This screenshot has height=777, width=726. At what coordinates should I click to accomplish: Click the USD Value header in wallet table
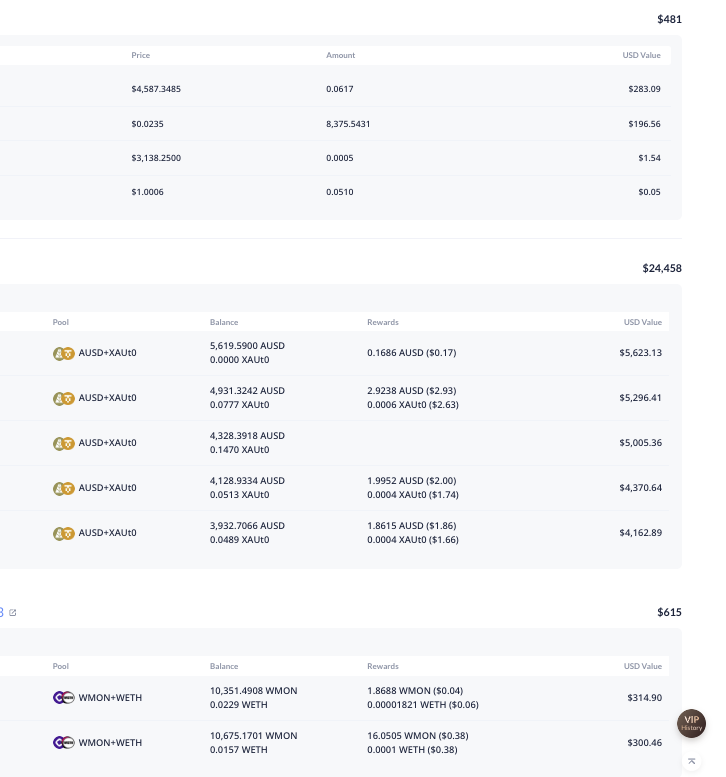tap(641, 55)
